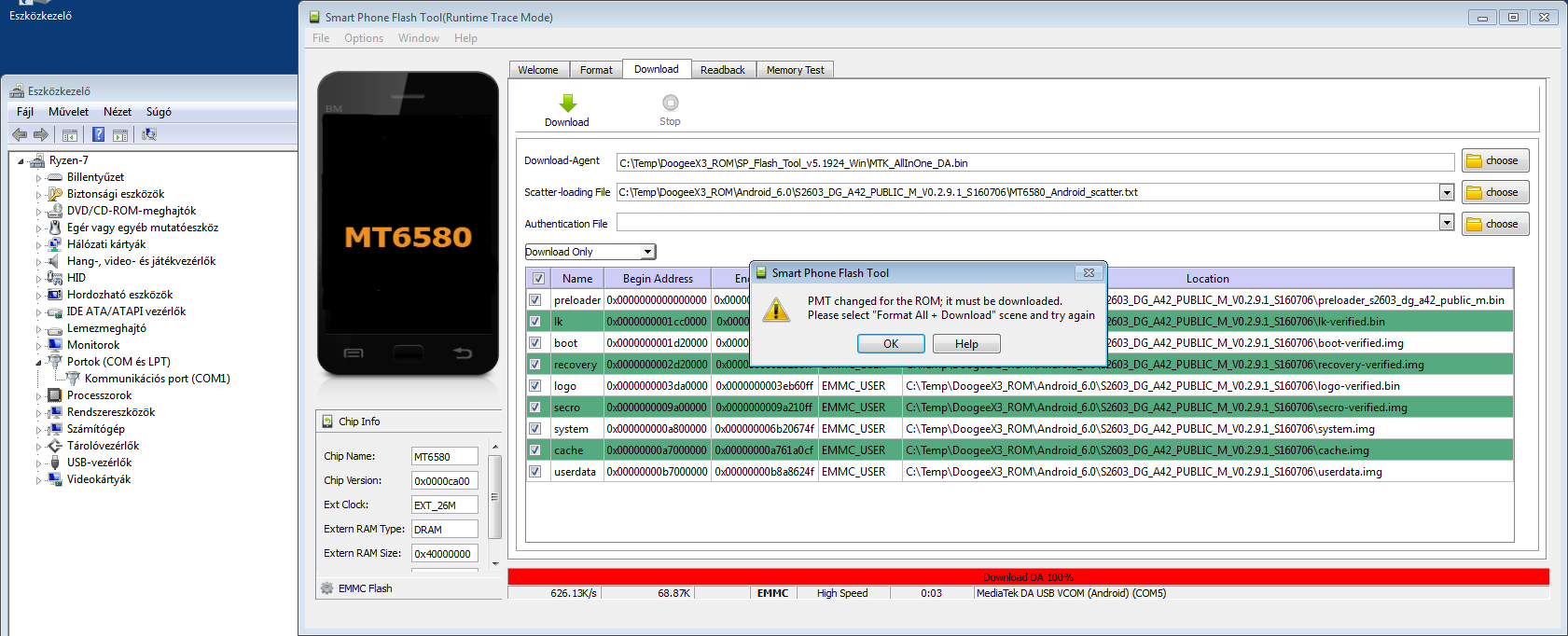The height and width of the screenshot is (636, 1568).
Task: Click the Lemezmeghajtó disk icon
Action: point(55,328)
